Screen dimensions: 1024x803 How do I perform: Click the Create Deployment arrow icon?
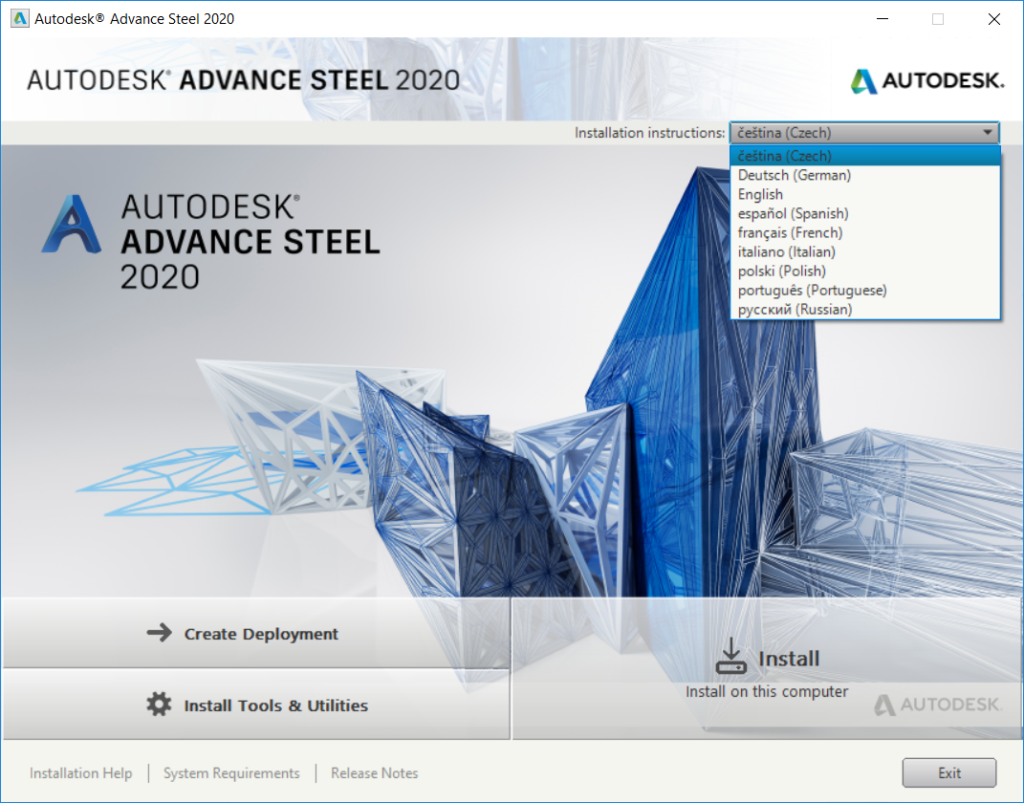tap(159, 633)
